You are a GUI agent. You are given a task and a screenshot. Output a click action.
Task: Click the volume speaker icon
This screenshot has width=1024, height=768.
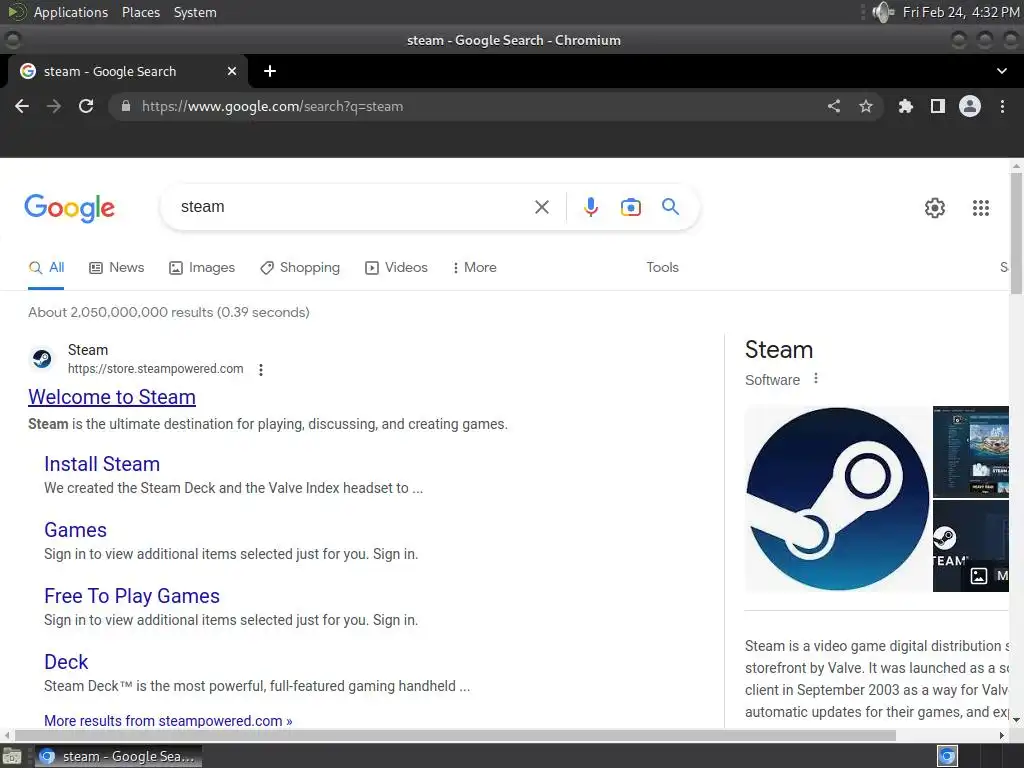click(883, 12)
